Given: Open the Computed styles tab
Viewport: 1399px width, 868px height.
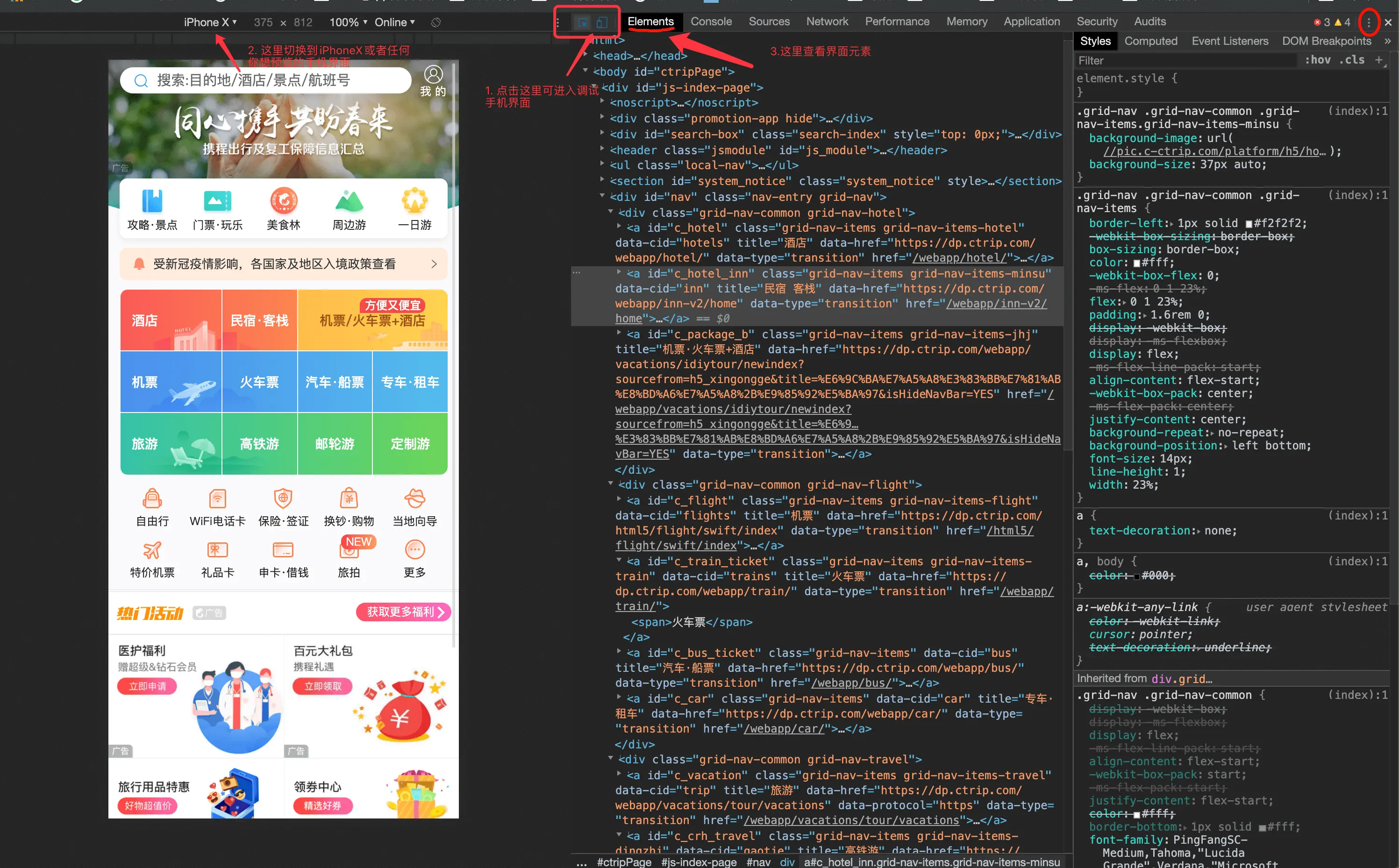Looking at the screenshot, I should pos(1150,41).
